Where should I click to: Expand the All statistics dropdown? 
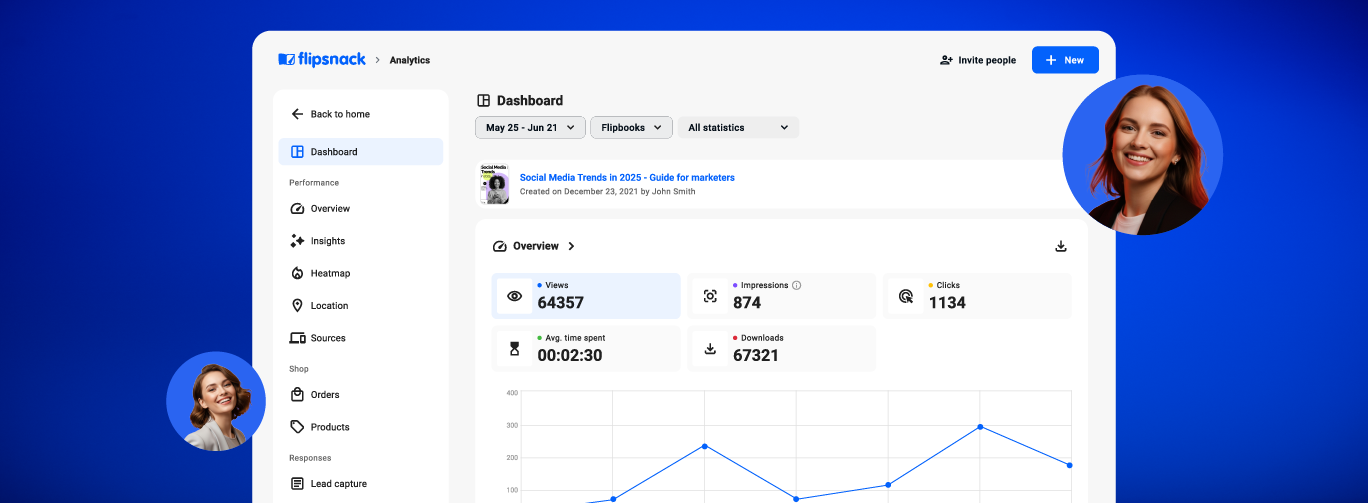coord(738,127)
